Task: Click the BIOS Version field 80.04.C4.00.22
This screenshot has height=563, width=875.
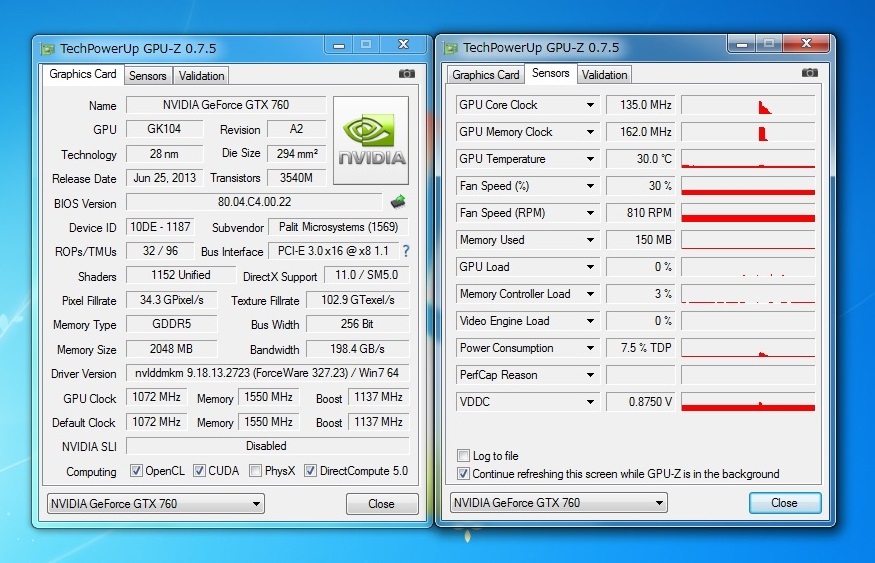Action: [x=254, y=202]
